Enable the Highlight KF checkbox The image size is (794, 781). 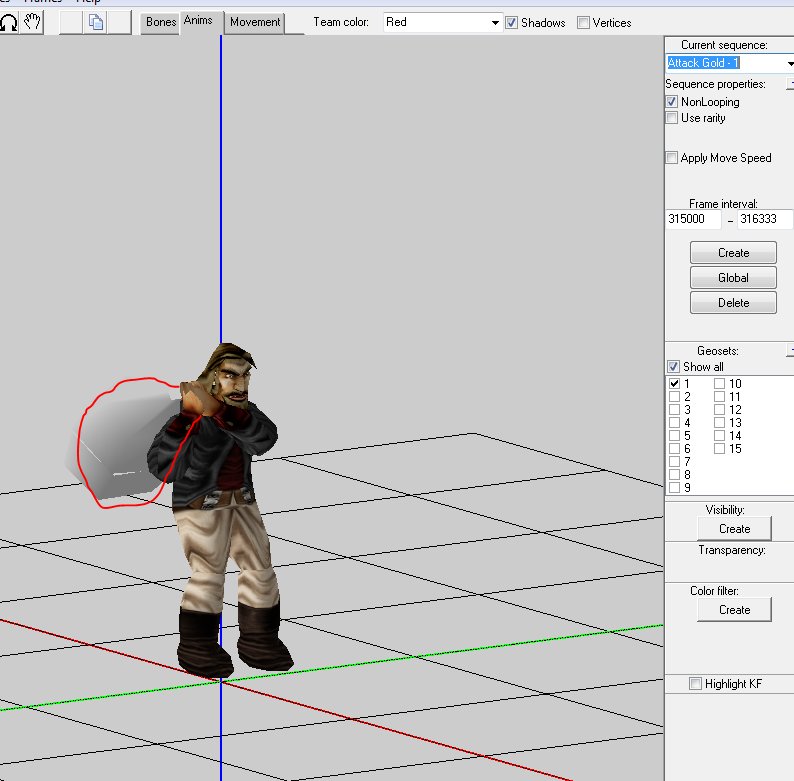(696, 684)
